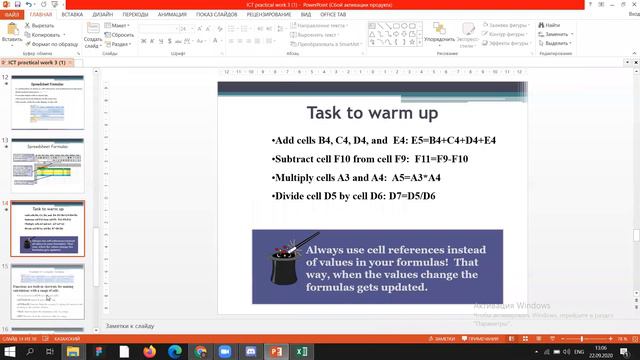Select slide 15 thumbnail in slide panel
The width and height of the screenshot is (640, 360).
48,291
